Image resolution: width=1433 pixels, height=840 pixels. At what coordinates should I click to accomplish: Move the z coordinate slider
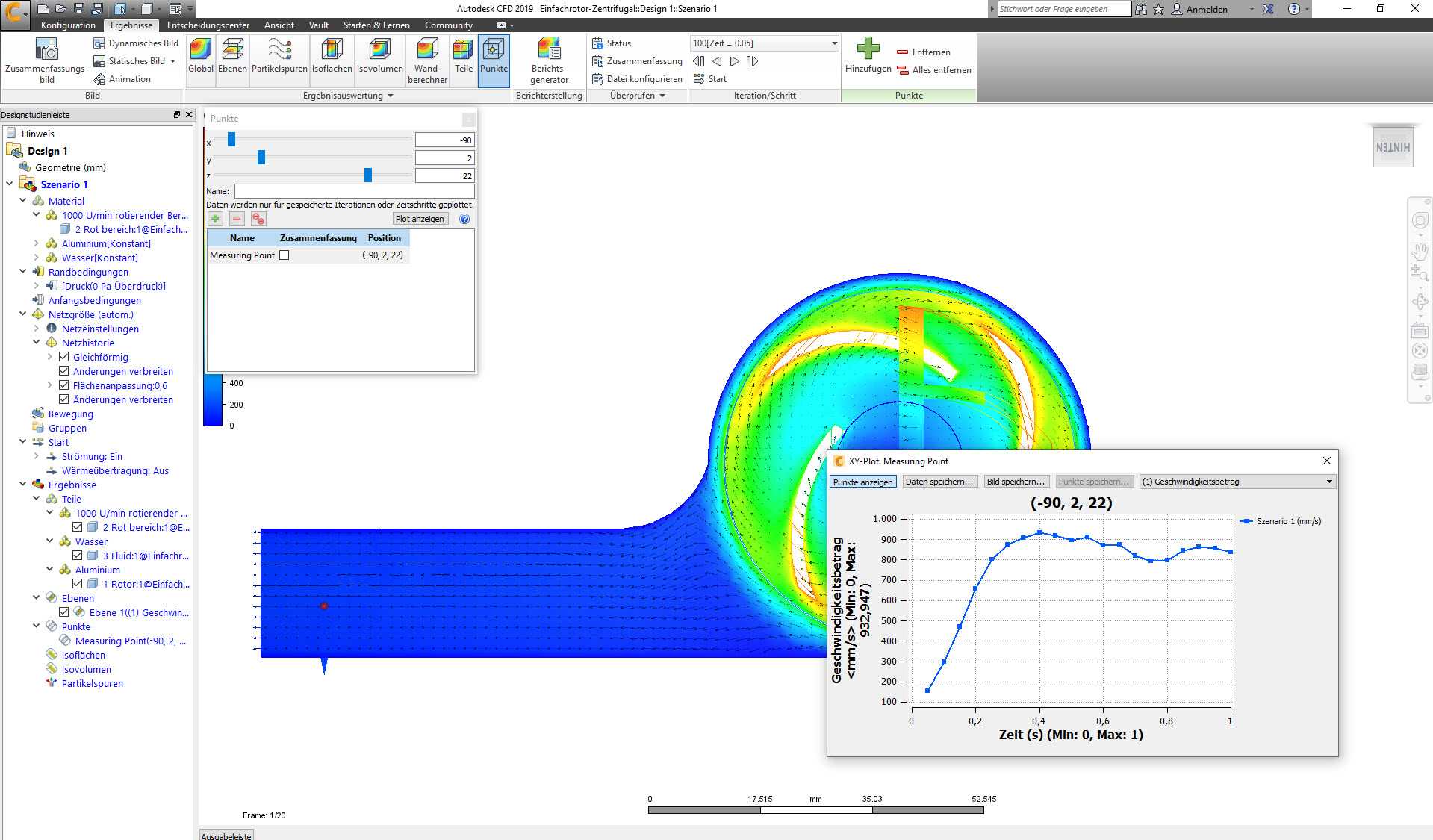[367, 175]
